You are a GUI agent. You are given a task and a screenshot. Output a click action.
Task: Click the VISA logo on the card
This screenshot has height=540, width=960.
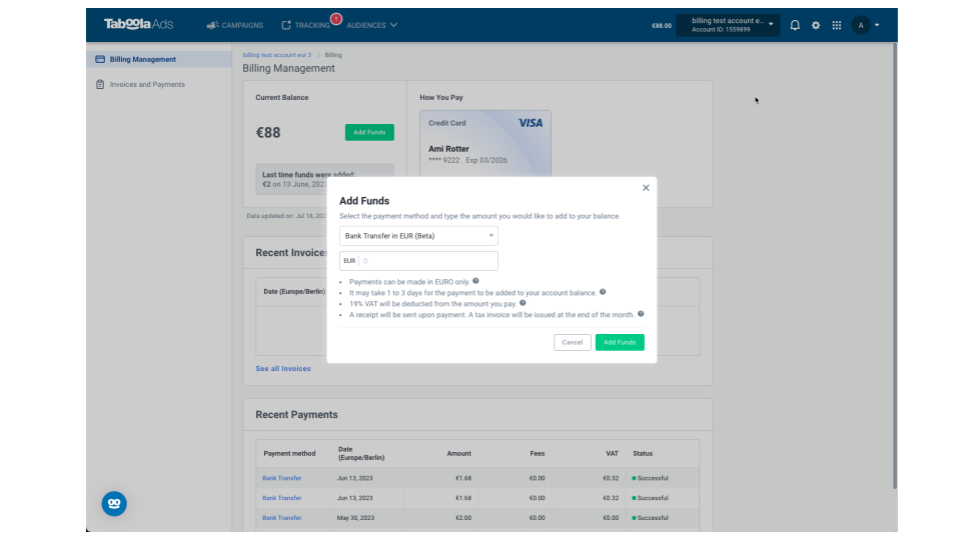[530, 123]
